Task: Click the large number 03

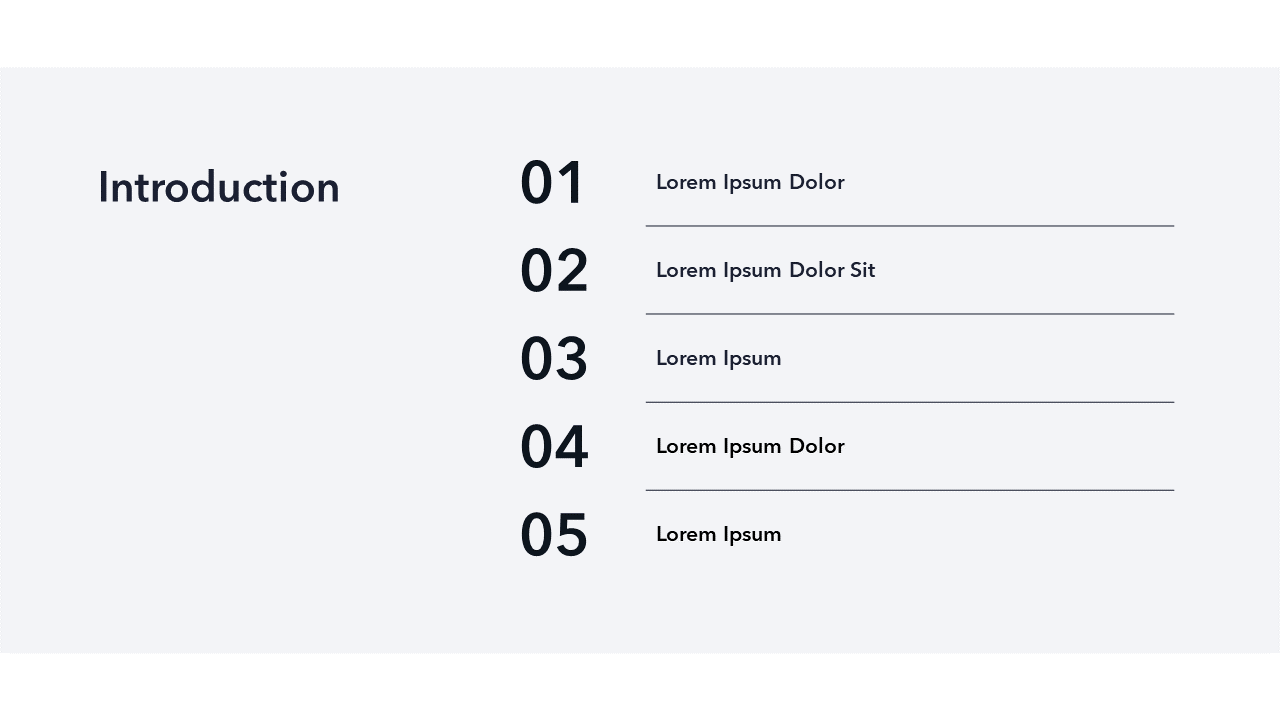Action: [x=554, y=360]
